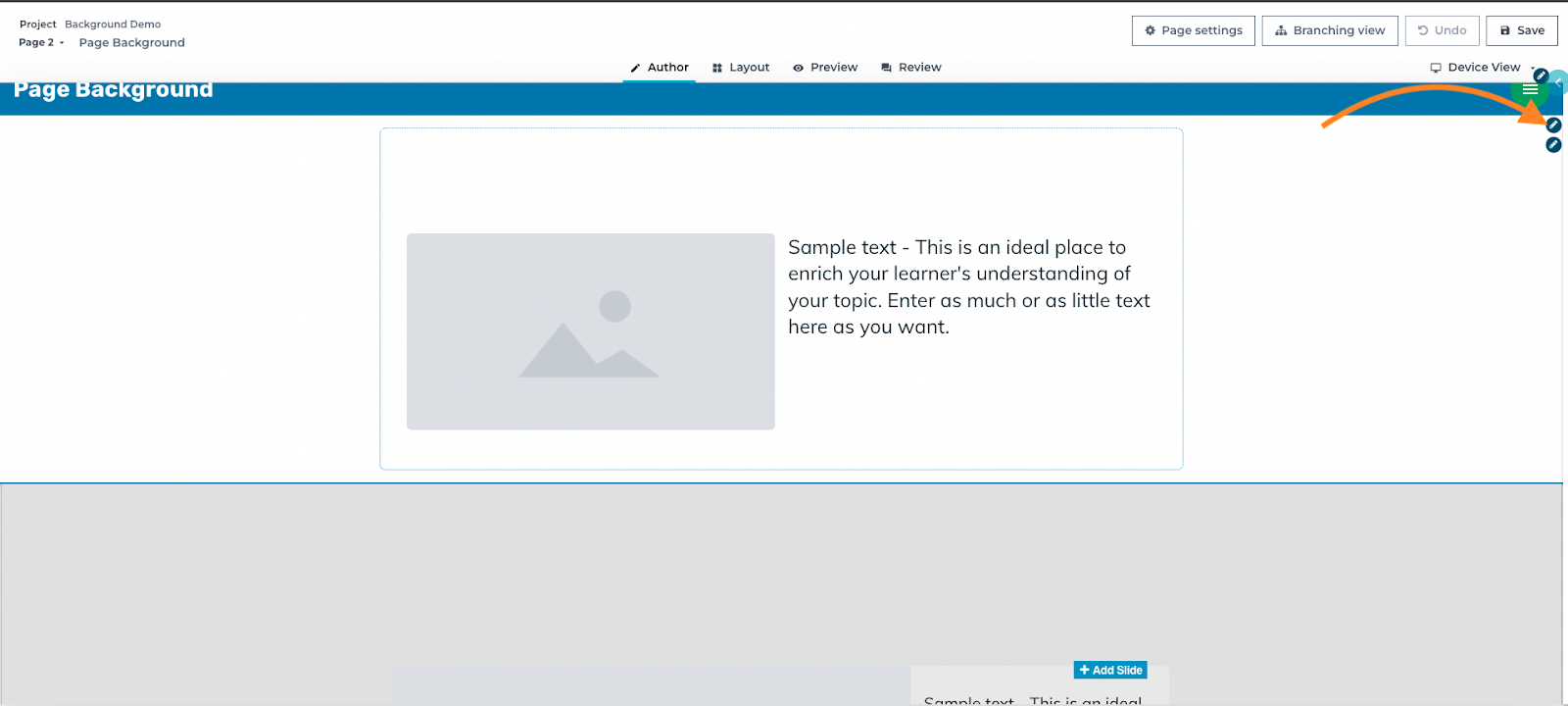Click the Page Background header title
Screen dimensions: 1568x706
[x=114, y=90]
